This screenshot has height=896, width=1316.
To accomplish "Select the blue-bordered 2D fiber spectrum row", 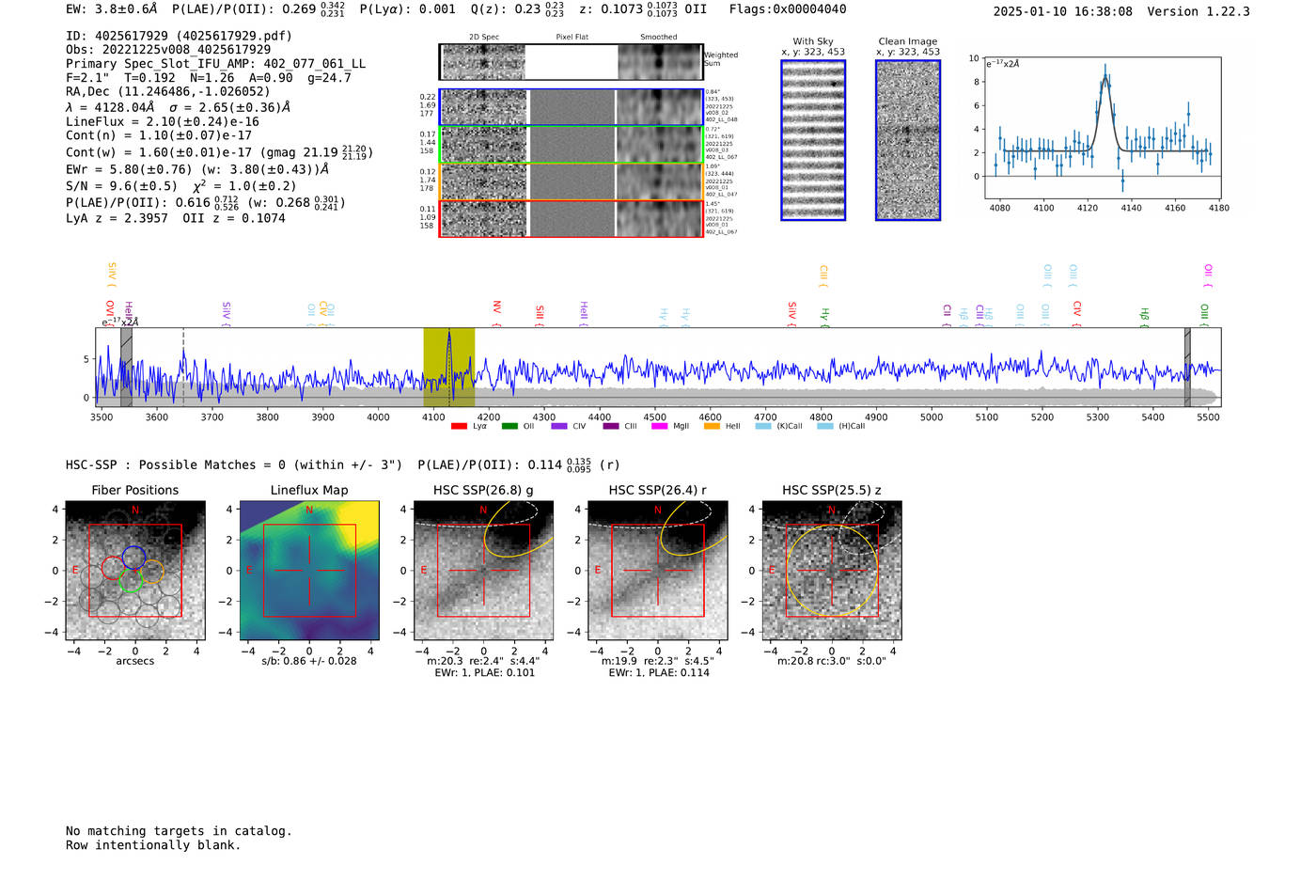I will point(571,107).
